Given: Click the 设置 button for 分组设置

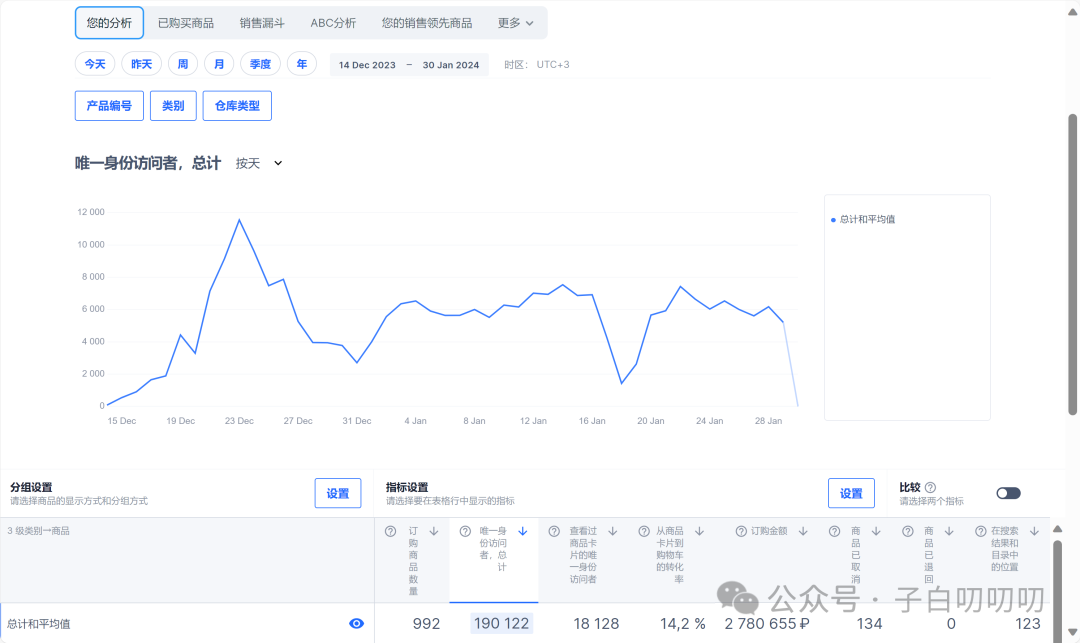Looking at the screenshot, I should pos(337,493).
